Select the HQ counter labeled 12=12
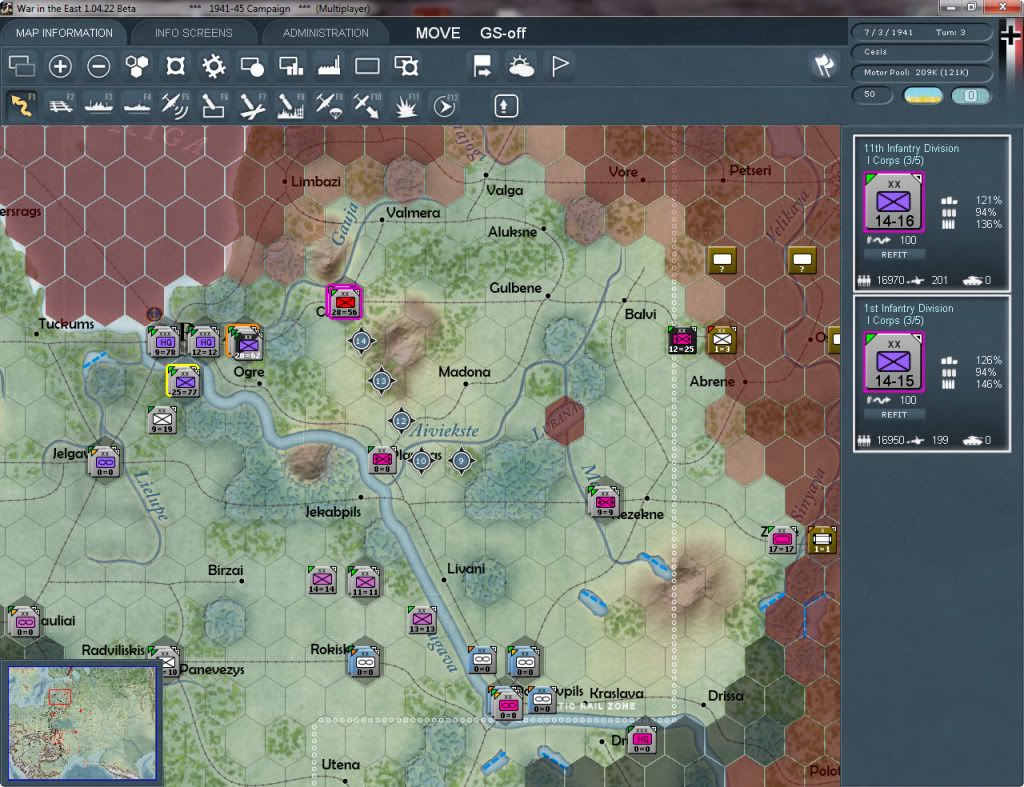Screen dimensions: 1024x787 (x=204, y=342)
